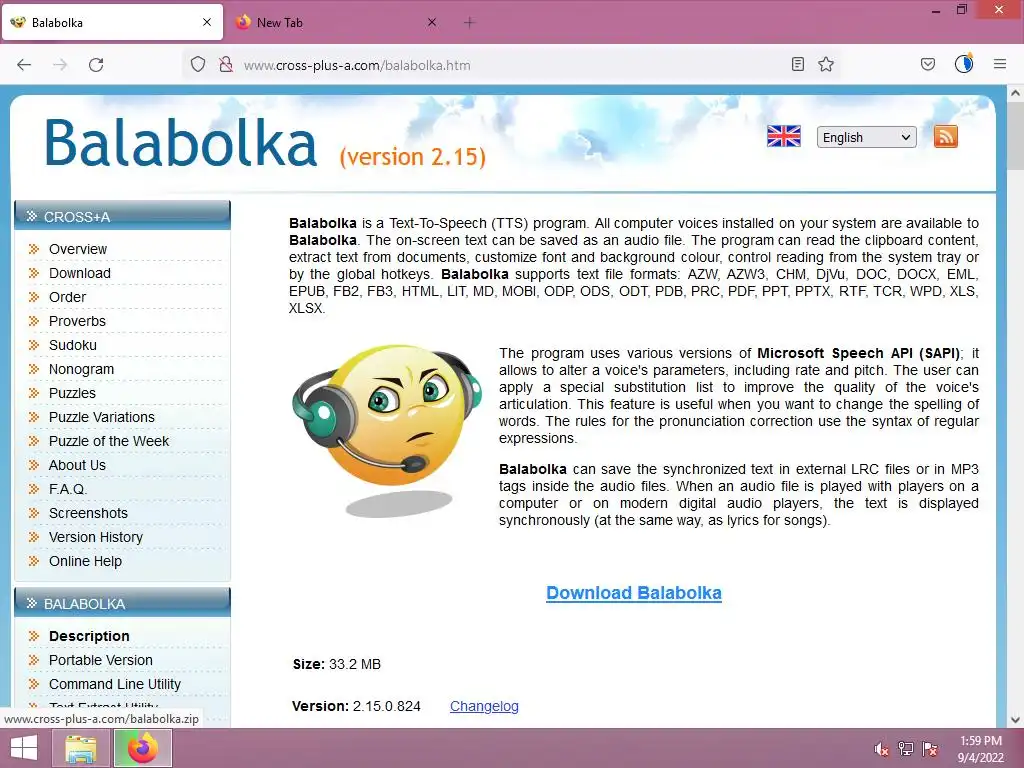Click the CROSS+A section header
Viewport: 1024px width, 768px height.
coord(122,216)
